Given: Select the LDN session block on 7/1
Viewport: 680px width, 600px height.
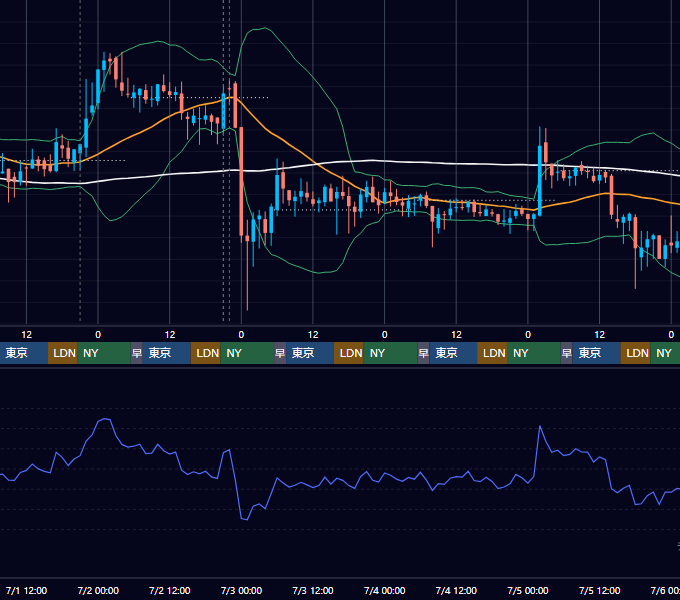Looking at the screenshot, I should 62,353.
